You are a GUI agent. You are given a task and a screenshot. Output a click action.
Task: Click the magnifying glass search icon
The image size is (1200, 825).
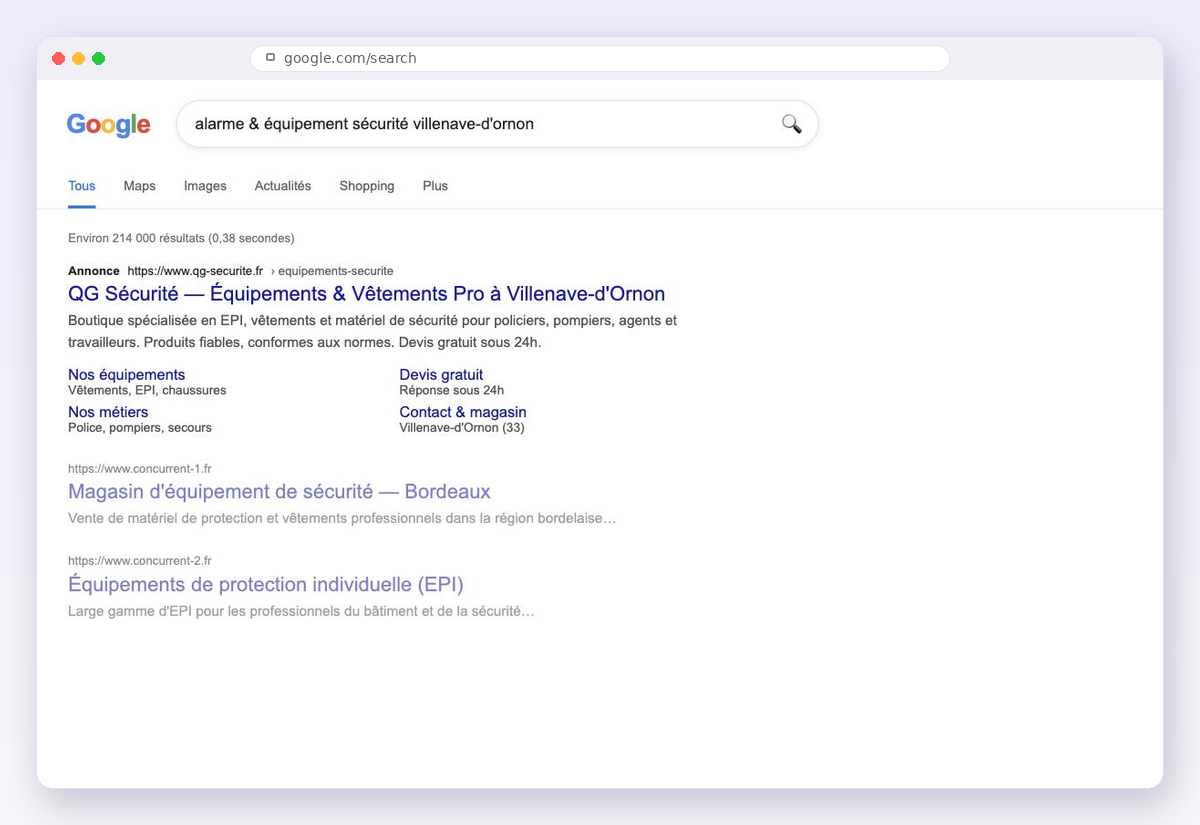click(791, 124)
